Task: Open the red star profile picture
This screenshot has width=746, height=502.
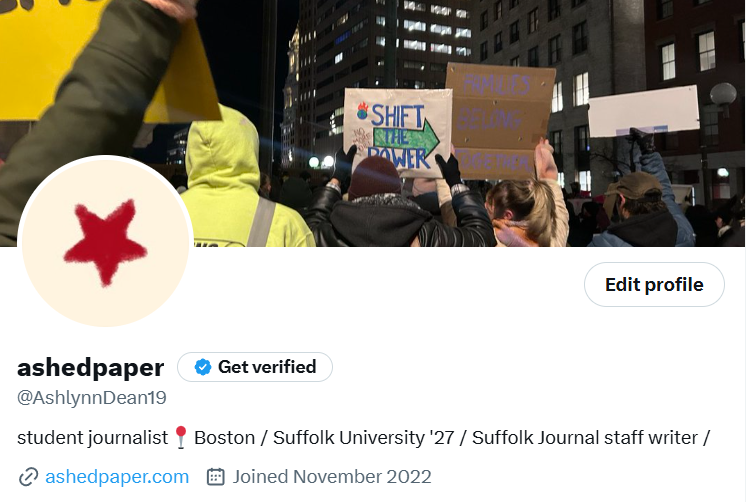Action: click(x=105, y=243)
